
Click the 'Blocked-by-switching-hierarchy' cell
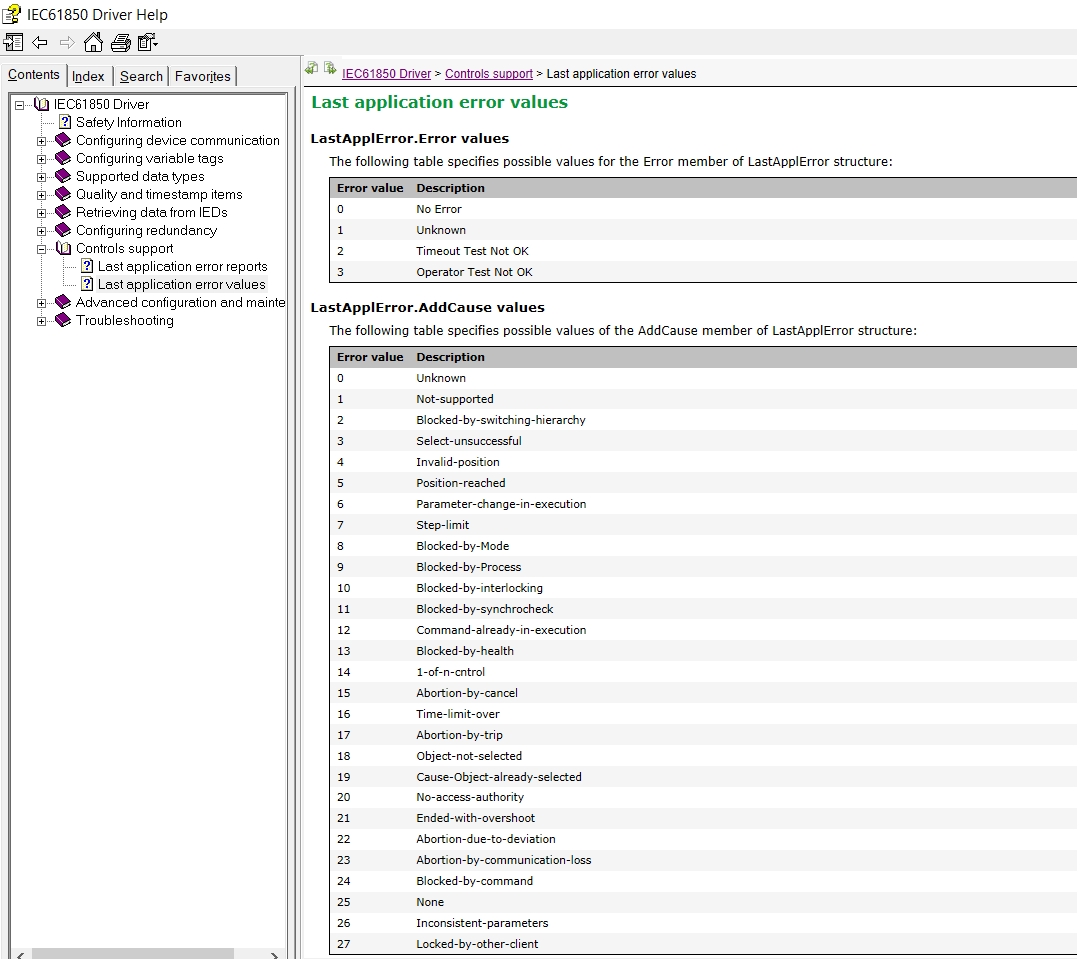pos(501,420)
